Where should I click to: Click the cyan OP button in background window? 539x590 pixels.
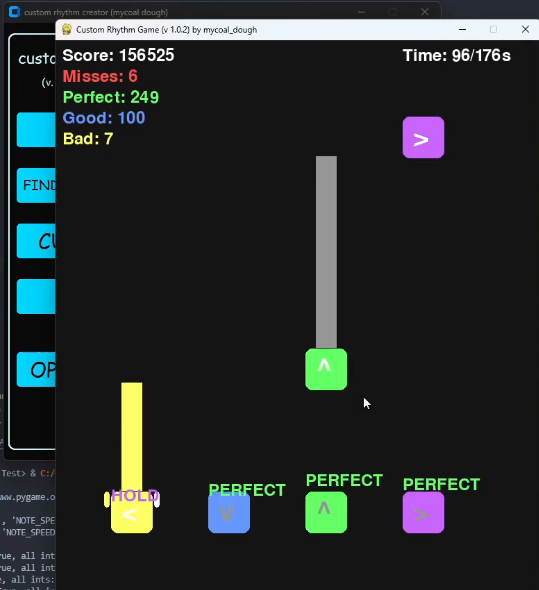36,370
